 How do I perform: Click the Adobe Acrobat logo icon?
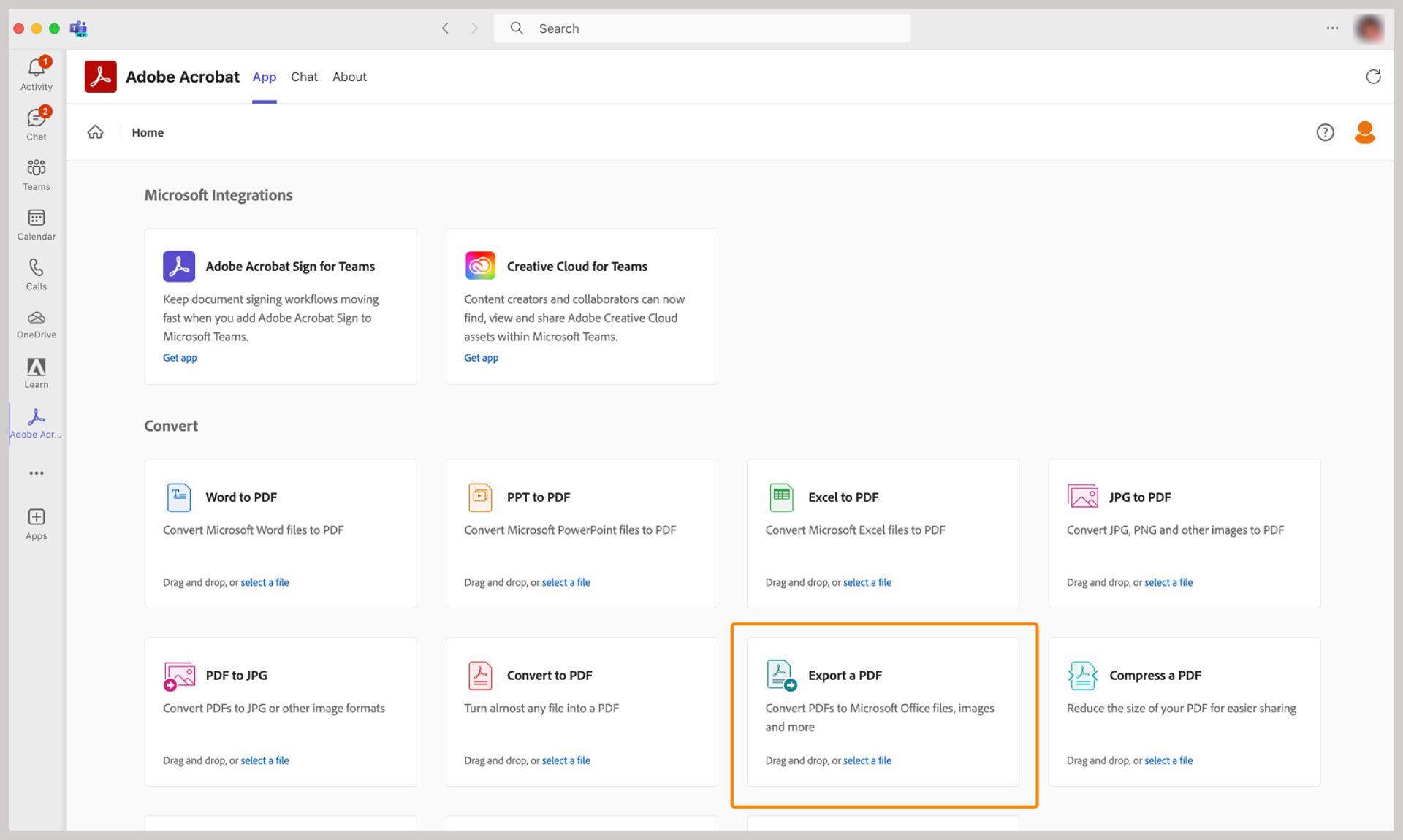[x=100, y=77]
